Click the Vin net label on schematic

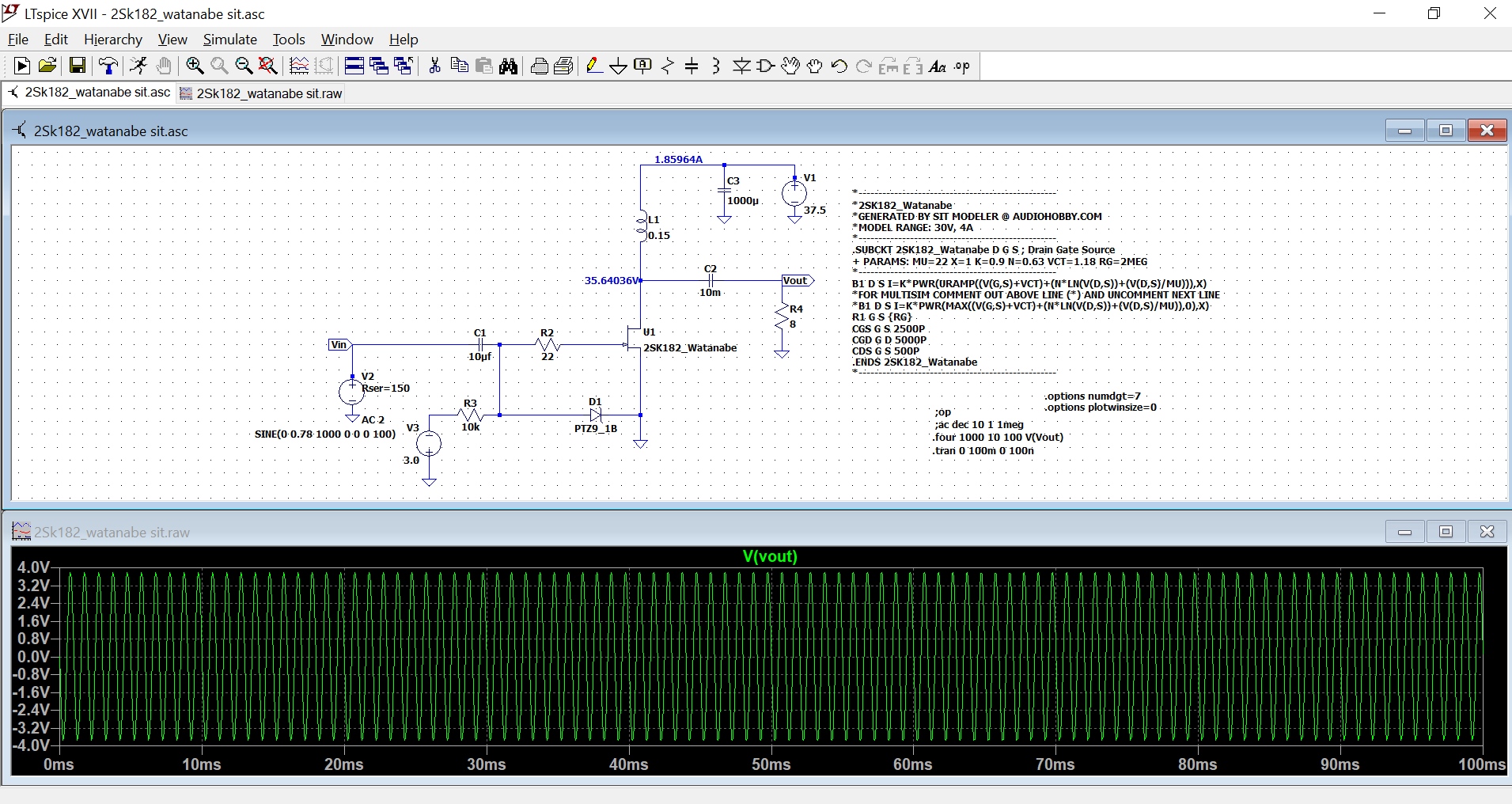(x=339, y=345)
